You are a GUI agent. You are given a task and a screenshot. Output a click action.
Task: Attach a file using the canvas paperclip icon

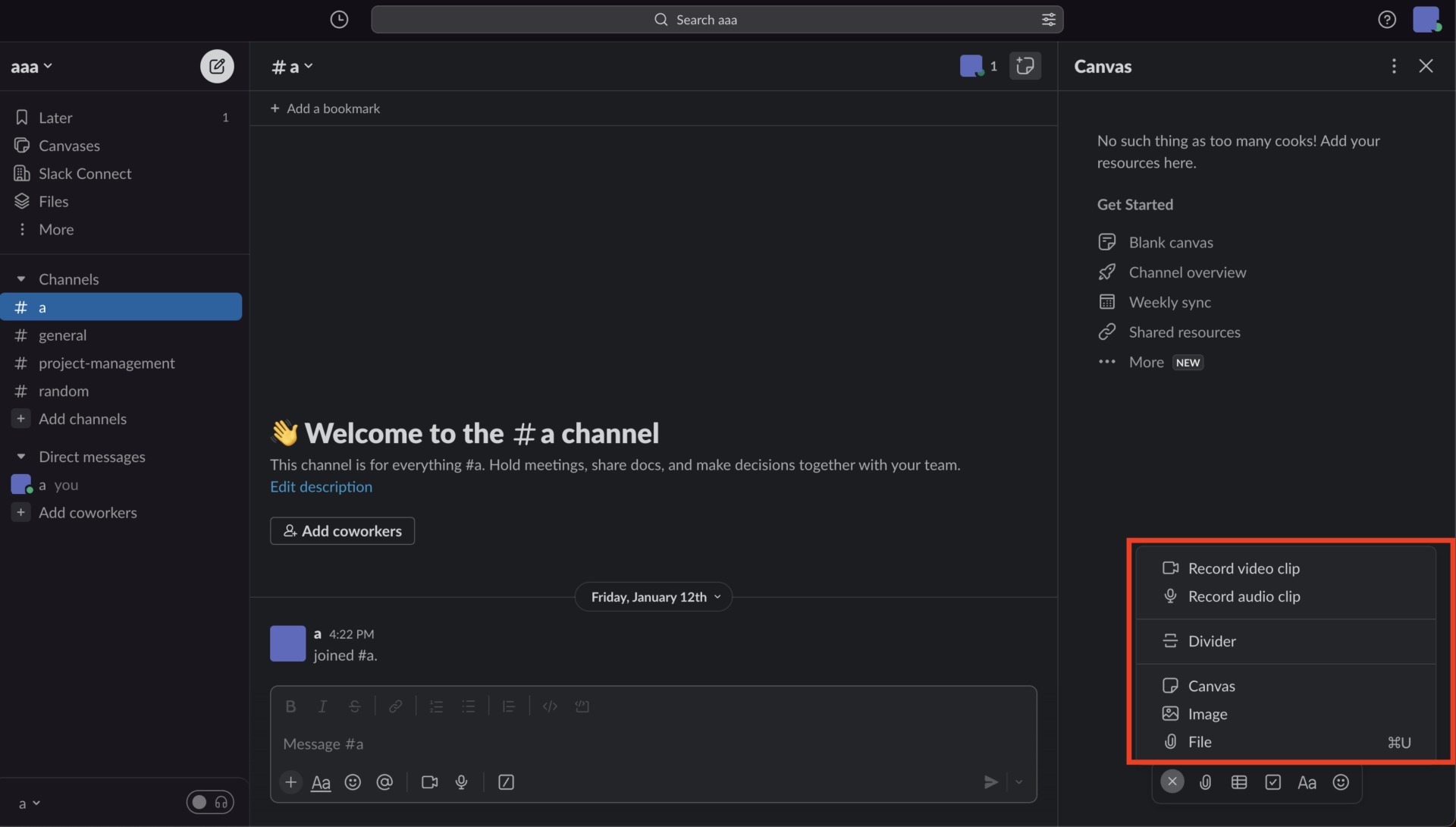pos(1205,782)
